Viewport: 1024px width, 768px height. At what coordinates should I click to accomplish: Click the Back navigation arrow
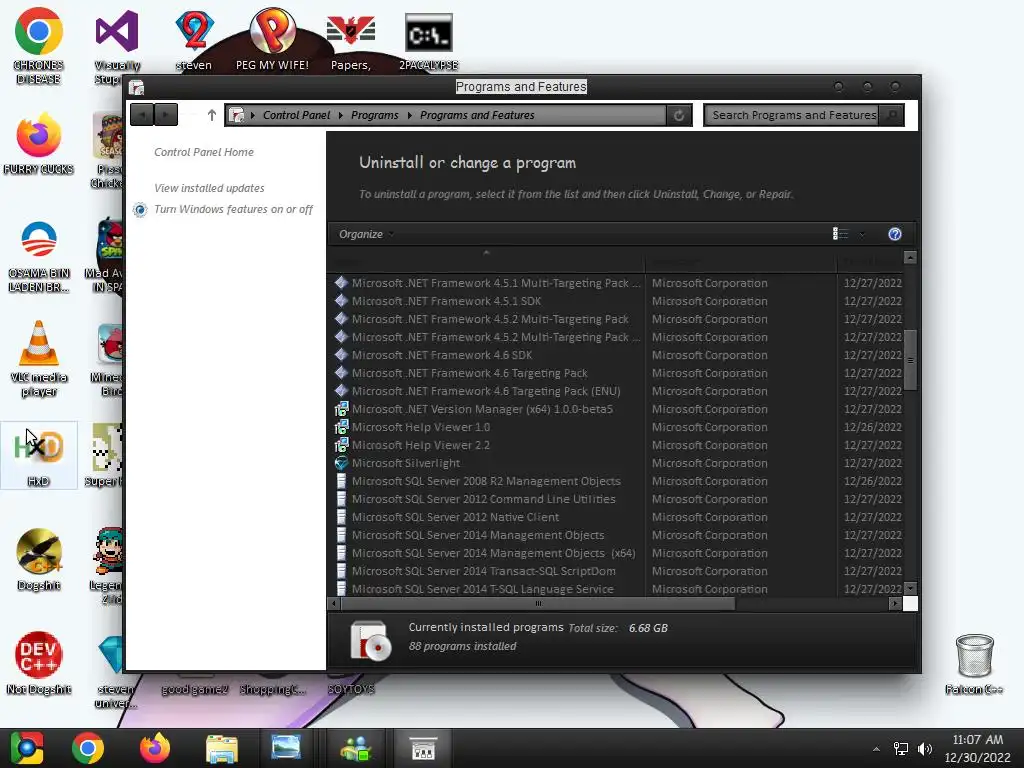tap(142, 115)
